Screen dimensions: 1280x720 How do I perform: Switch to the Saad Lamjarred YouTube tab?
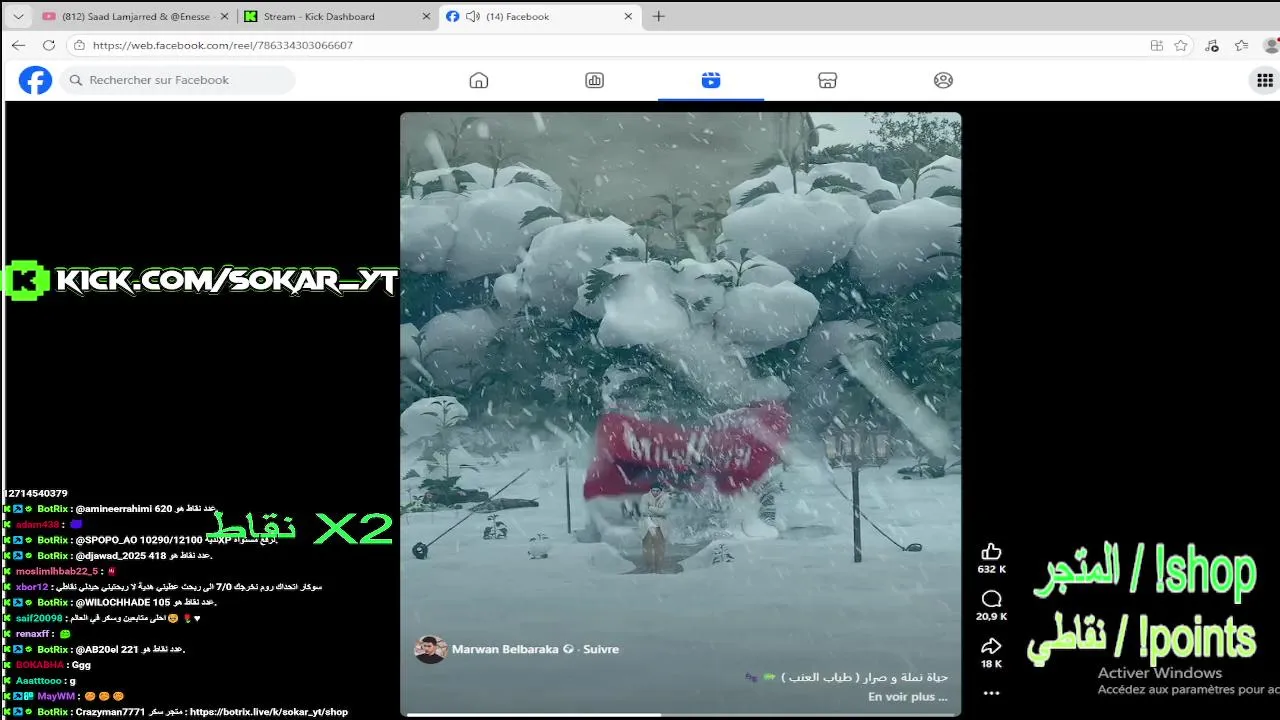pos(135,16)
